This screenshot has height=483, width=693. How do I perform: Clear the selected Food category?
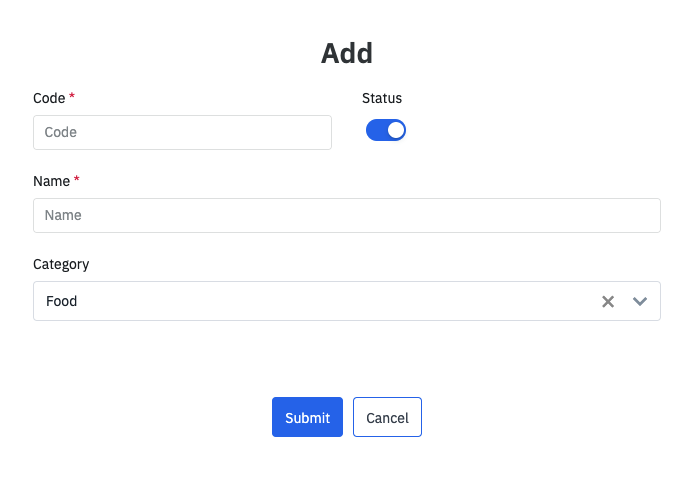click(x=607, y=301)
